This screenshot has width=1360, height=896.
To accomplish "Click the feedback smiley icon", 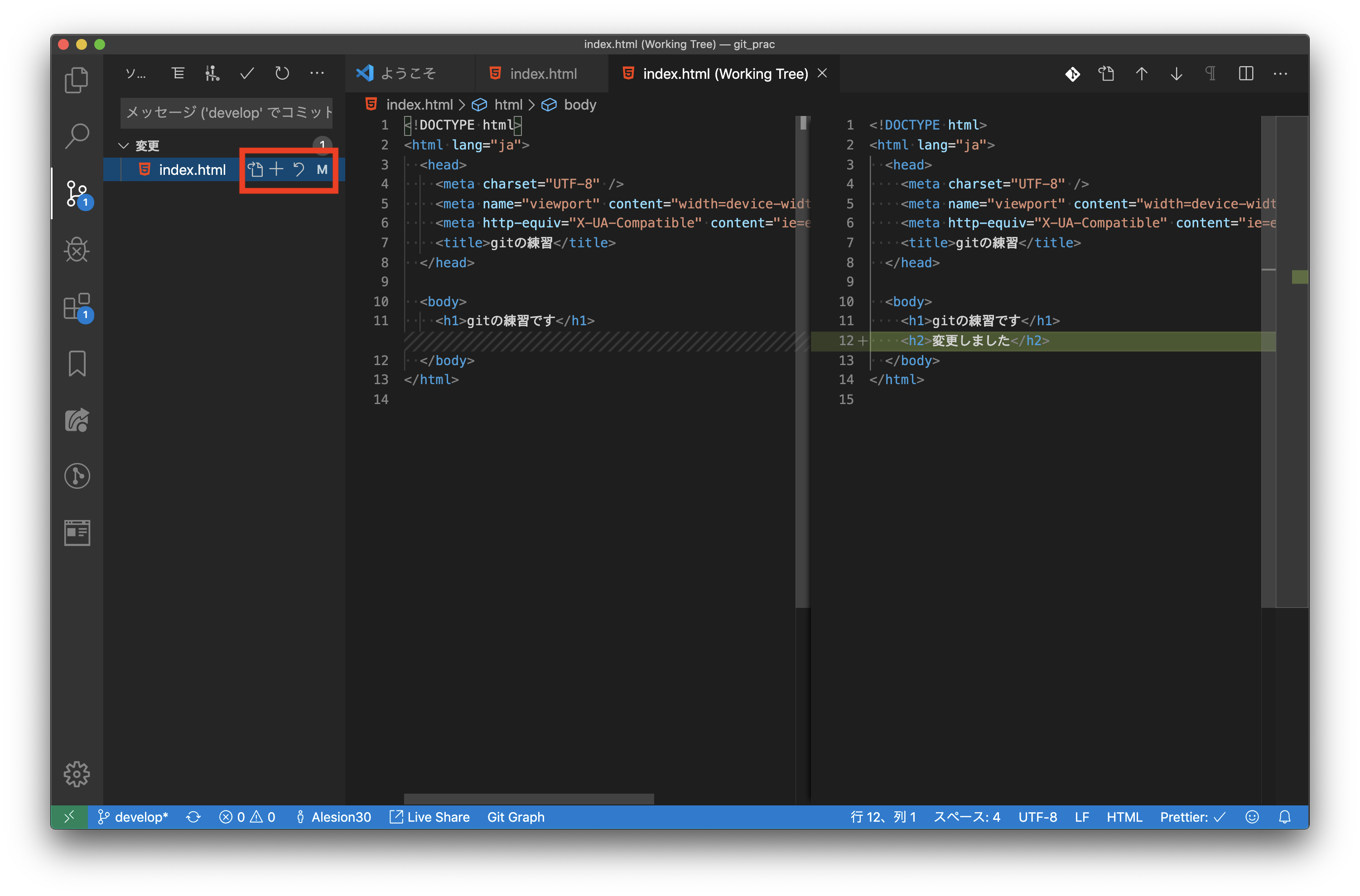I will [x=1252, y=817].
